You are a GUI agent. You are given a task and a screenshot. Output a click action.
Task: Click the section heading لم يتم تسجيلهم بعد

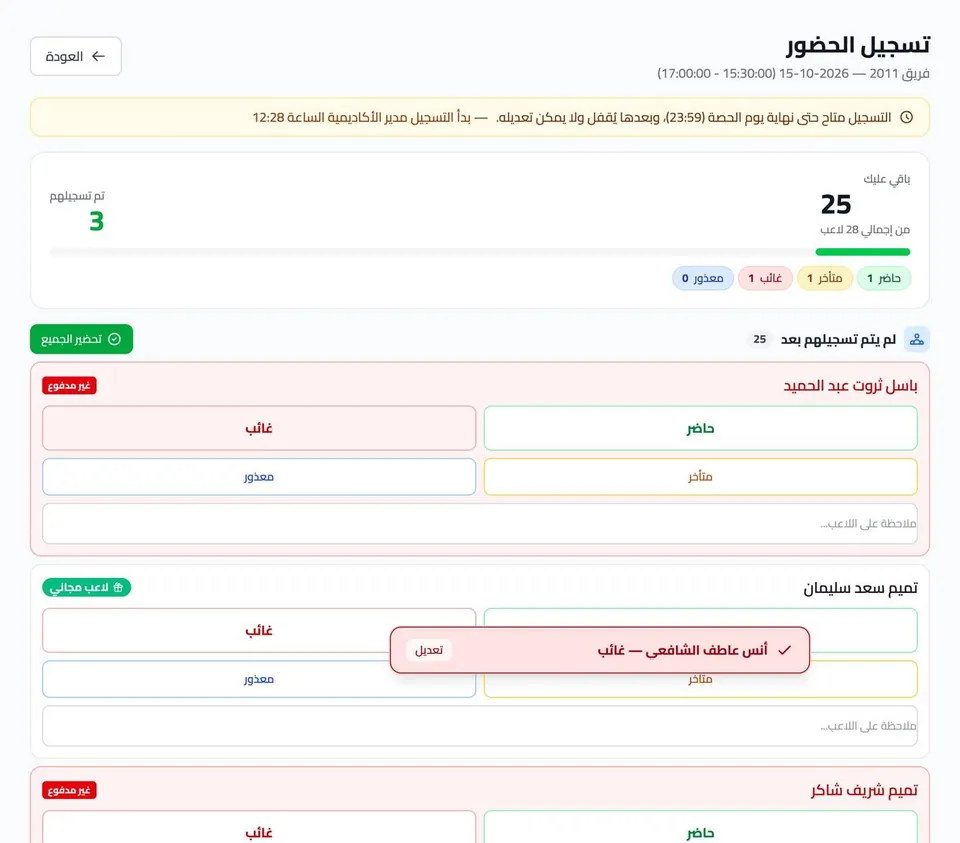click(838, 339)
